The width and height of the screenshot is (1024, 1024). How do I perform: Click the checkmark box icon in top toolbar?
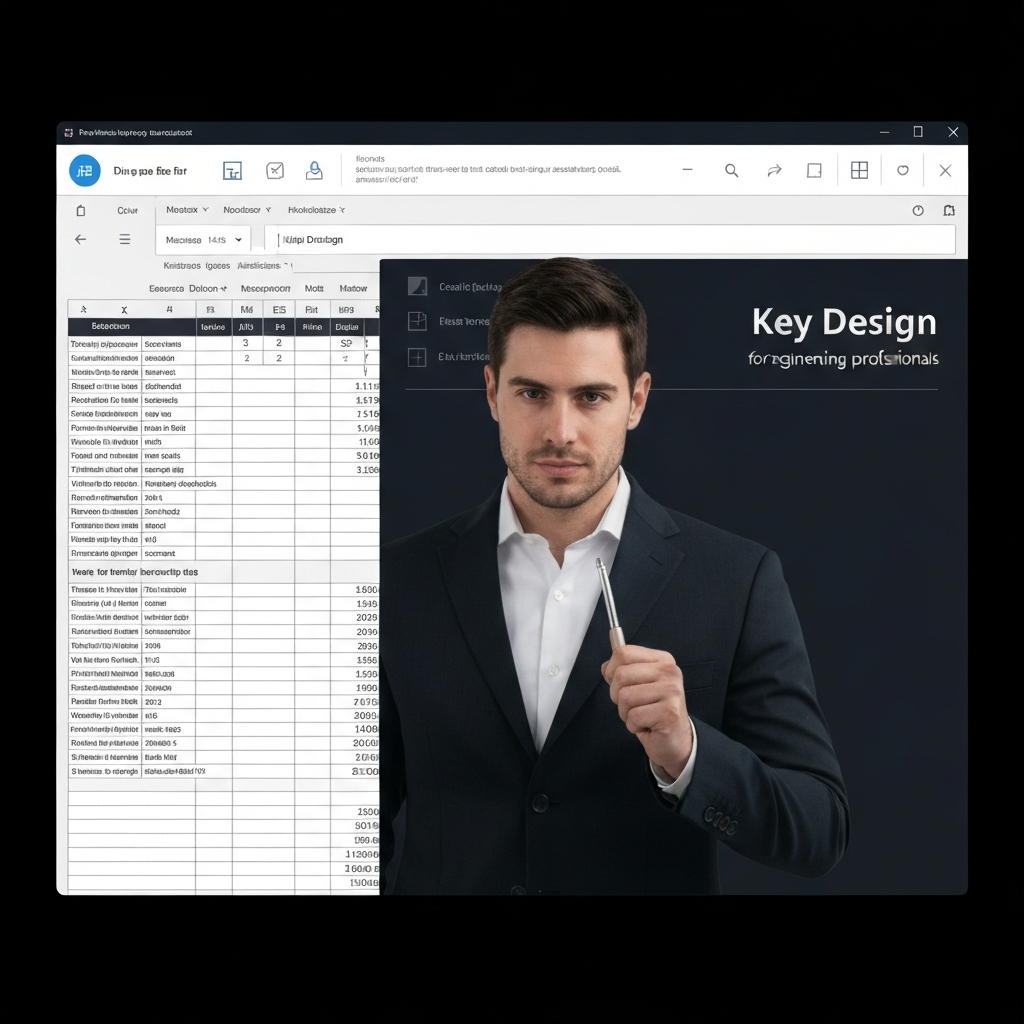pyautogui.click(x=275, y=171)
